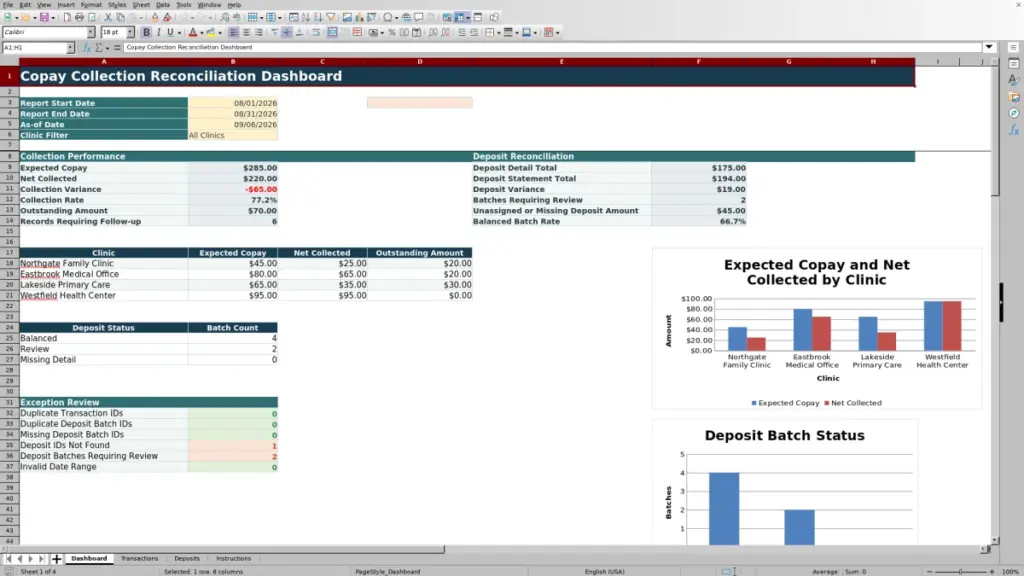Click the Export as PDF icon
The height and width of the screenshot is (576, 1024).
pyautogui.click(x=67, y=17)
